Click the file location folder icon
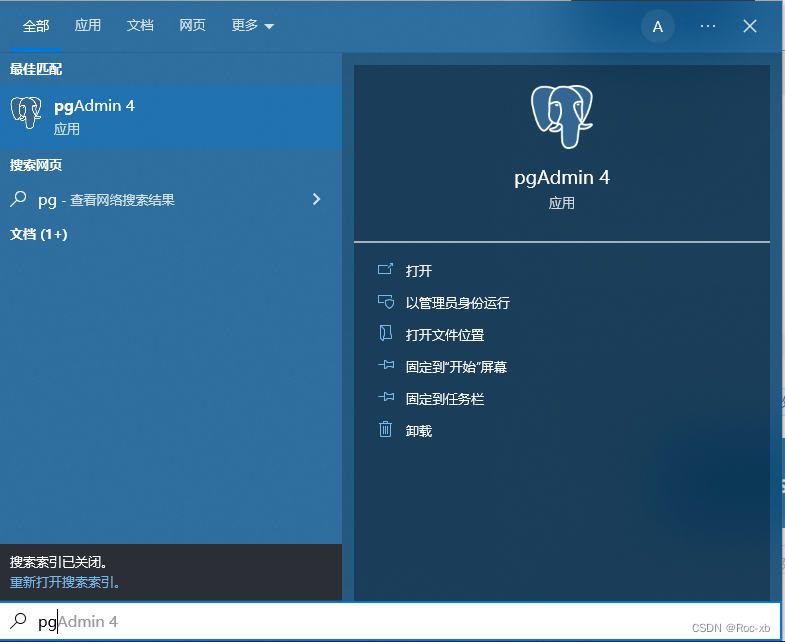Viewport: 785px width, 642px height. 385,333
